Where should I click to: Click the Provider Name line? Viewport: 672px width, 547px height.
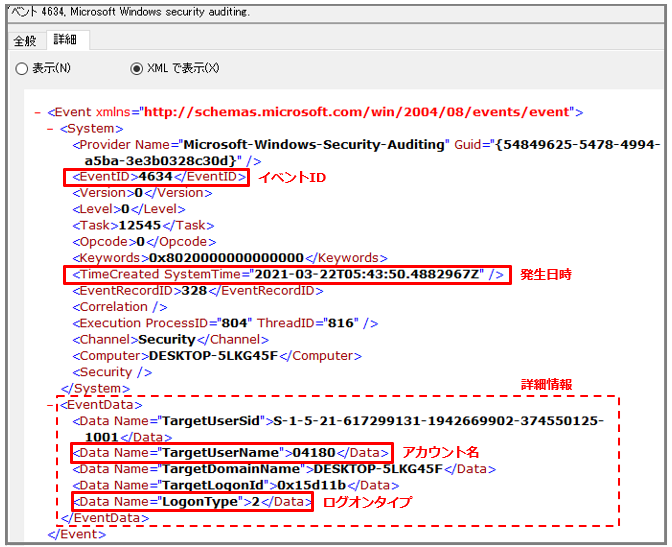tap(366, 153)
